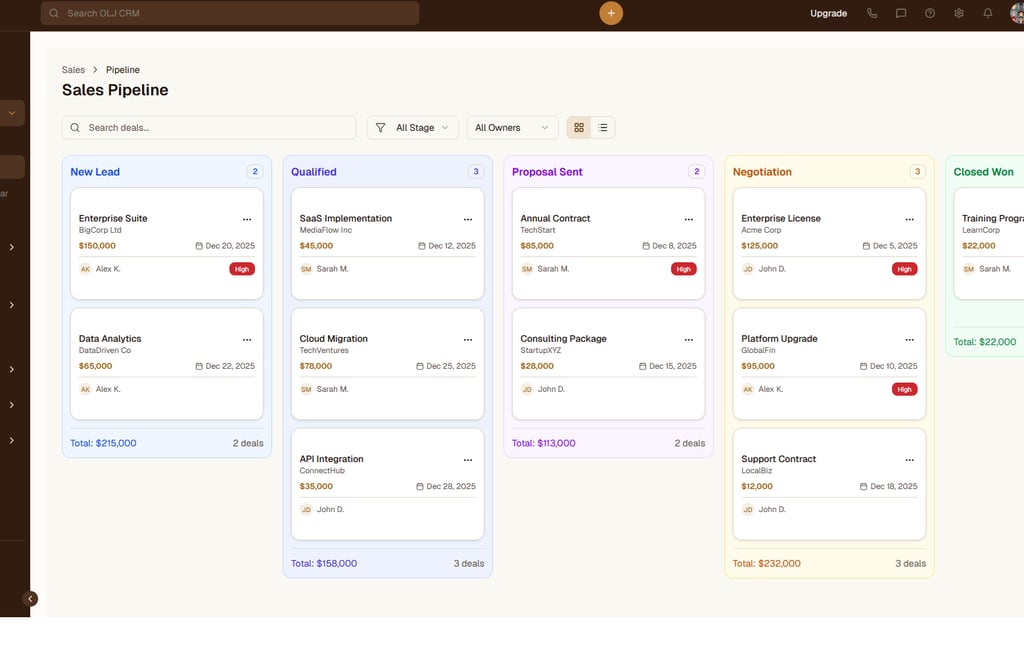Click the Sales Pipeline page heading
The height and width of the screenshot is (656, 1024).
115,90
